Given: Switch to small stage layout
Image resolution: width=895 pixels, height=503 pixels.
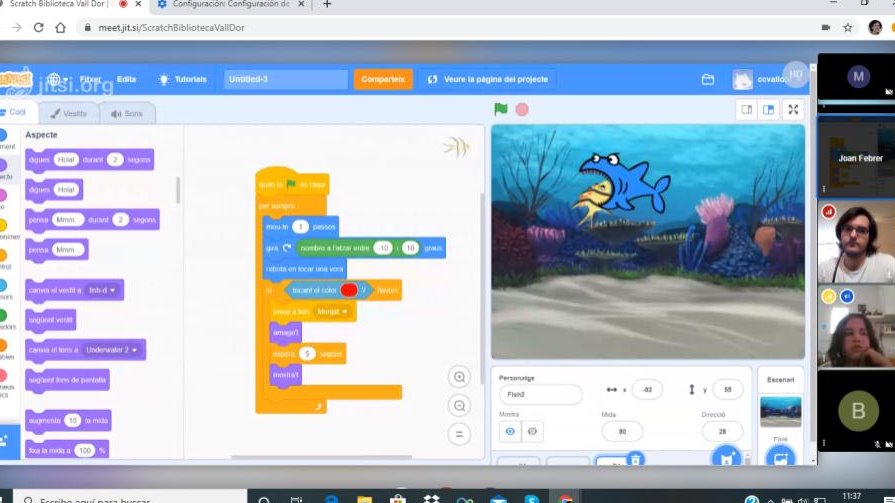Looking at the screenshot, I should coord(747,110).
